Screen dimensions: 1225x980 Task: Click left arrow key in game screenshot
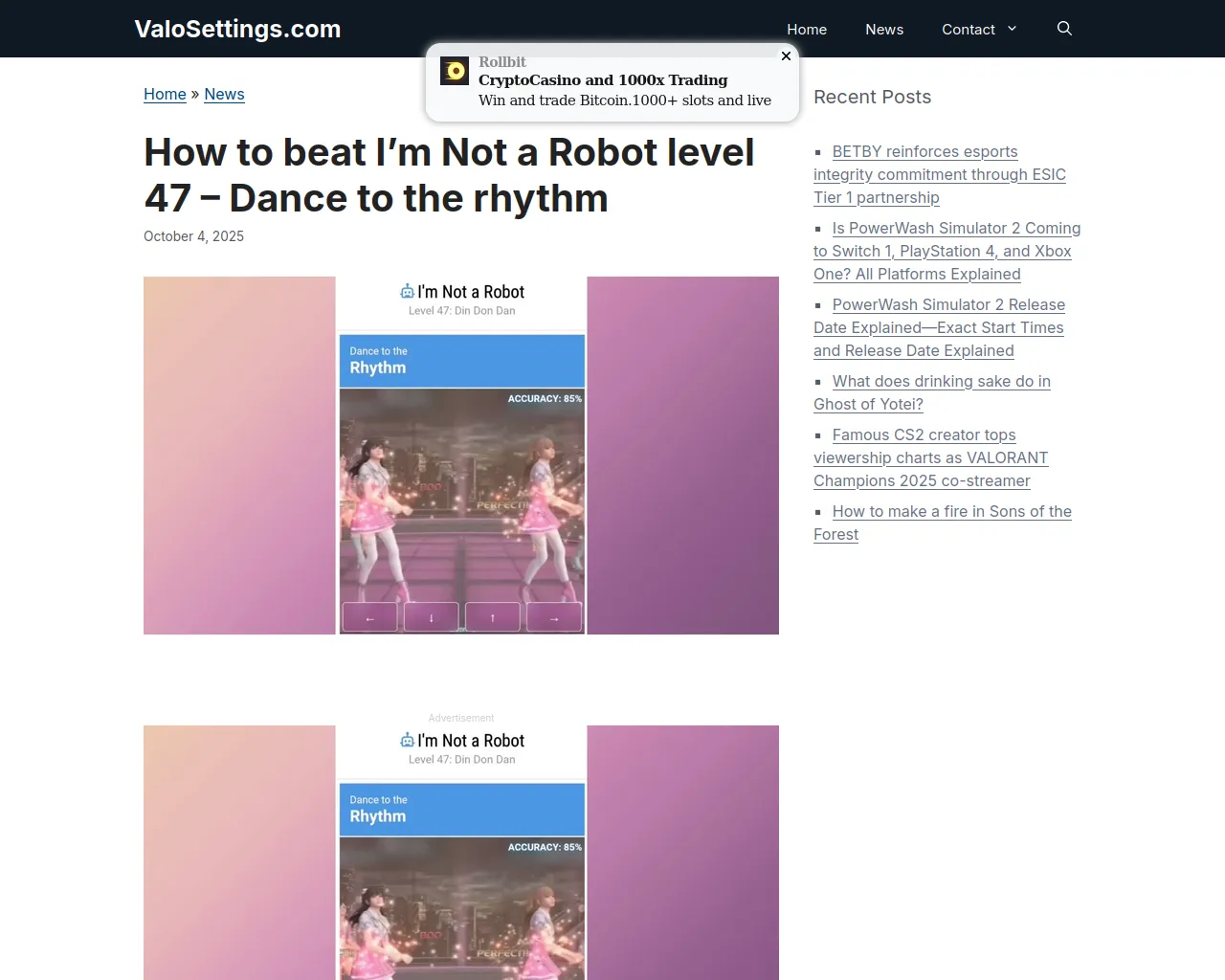[370, 617]
